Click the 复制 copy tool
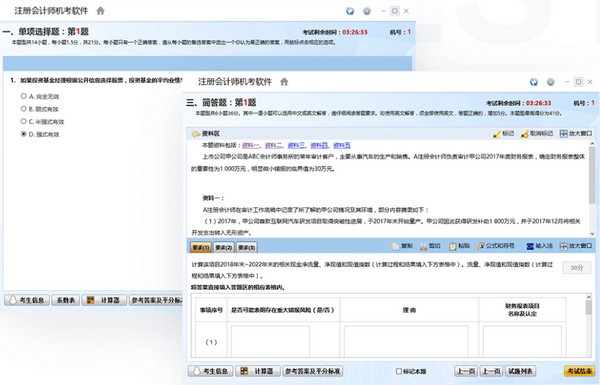The image size is (600, 385). coord(402,246)
